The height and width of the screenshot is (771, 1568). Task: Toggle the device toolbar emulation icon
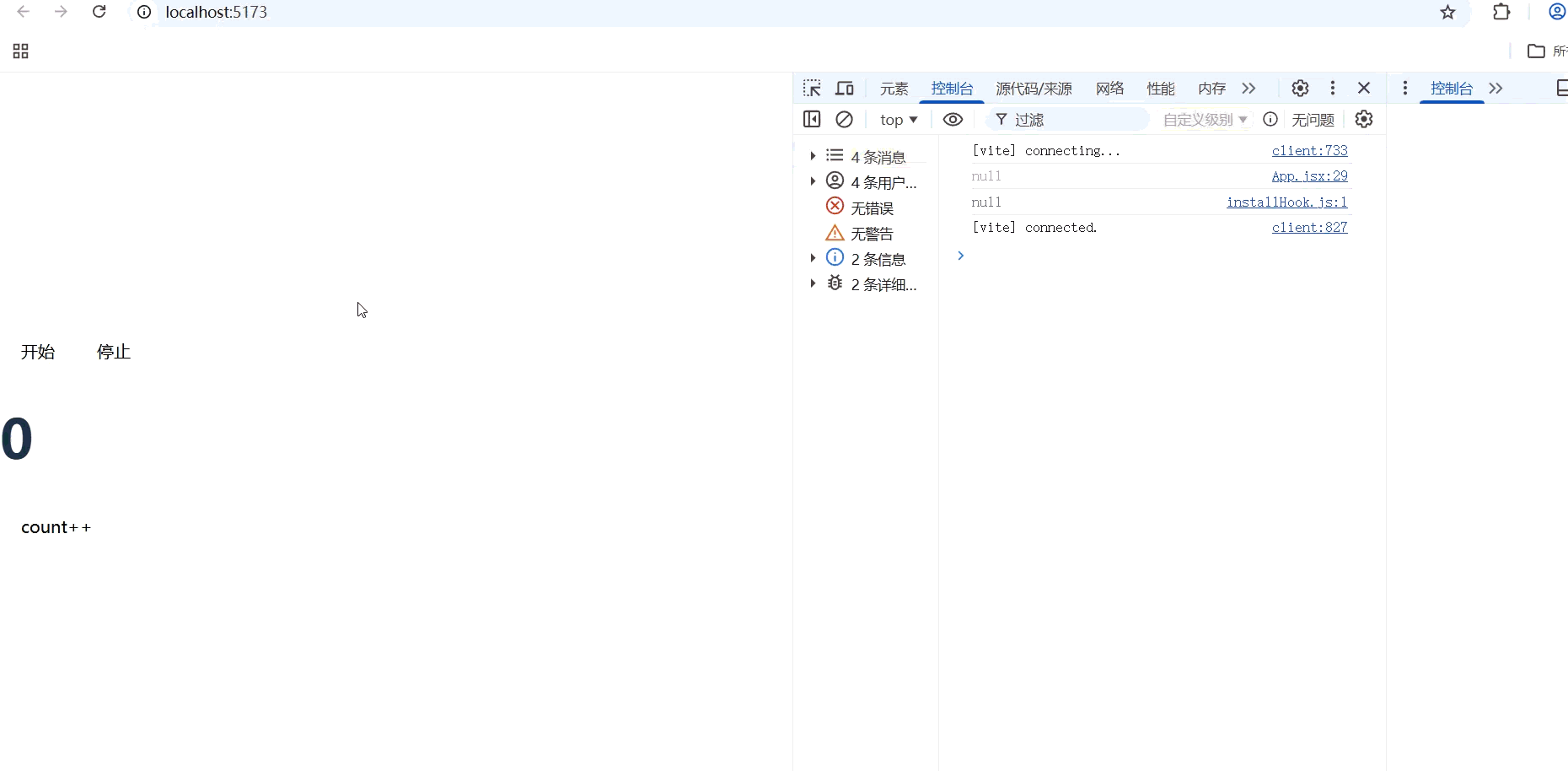pos(845,88)
